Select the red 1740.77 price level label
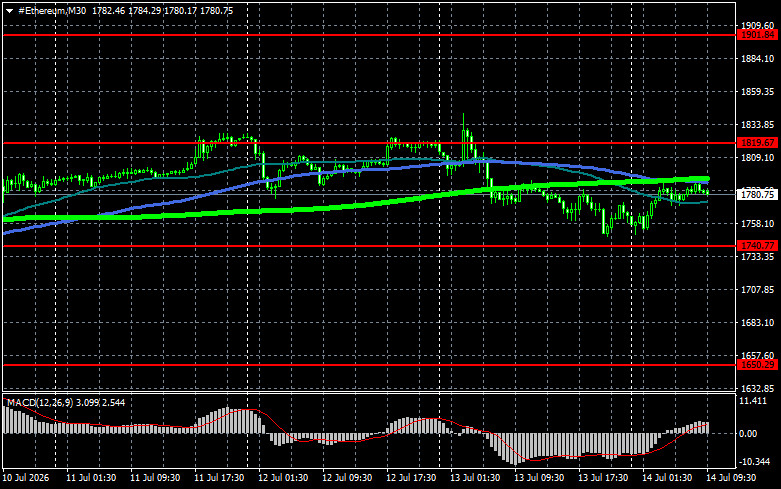 point(757,245)
